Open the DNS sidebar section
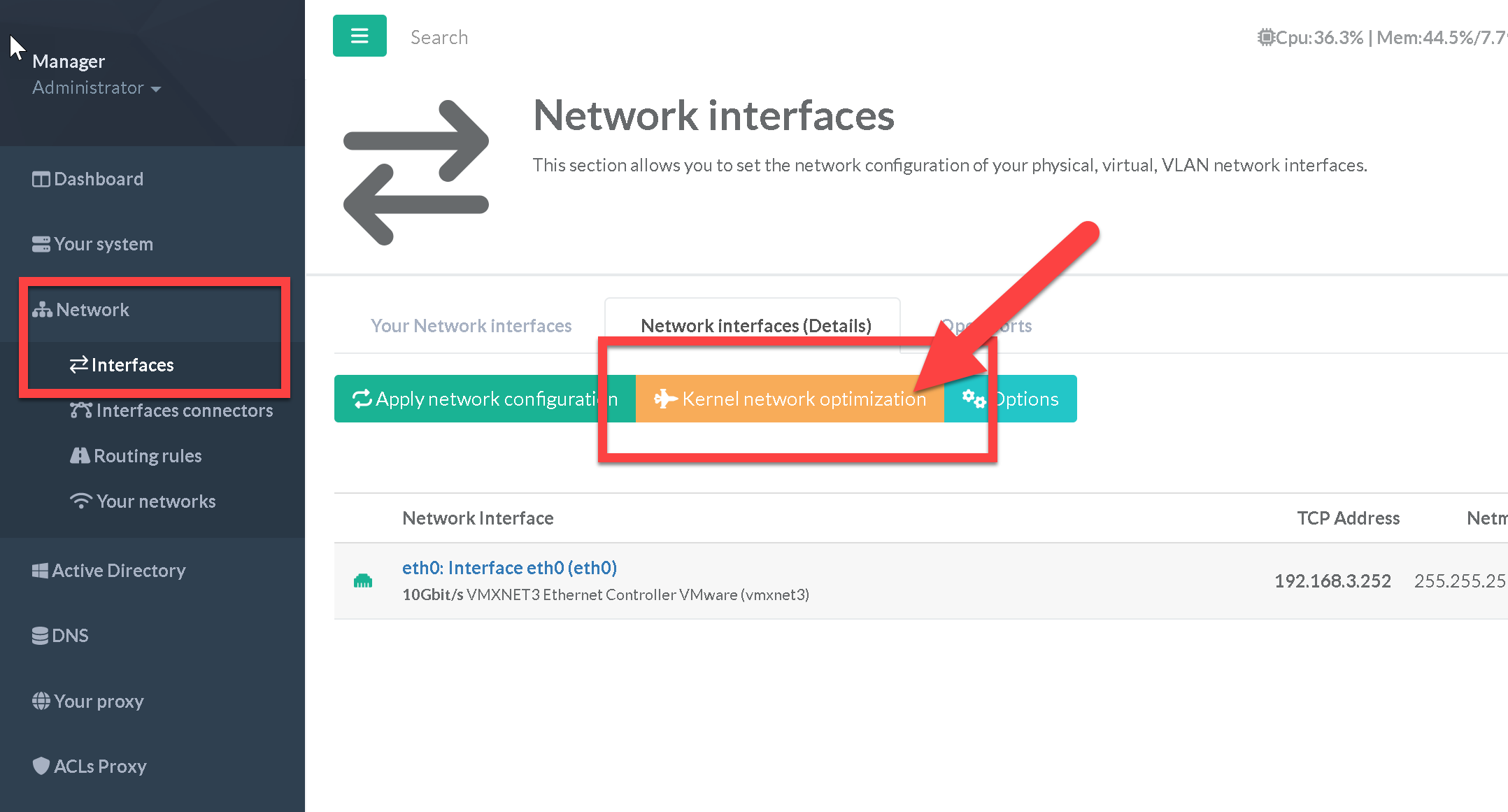Image resolution: width=1508 pixels, height=812 pixels. pos(61,636)
